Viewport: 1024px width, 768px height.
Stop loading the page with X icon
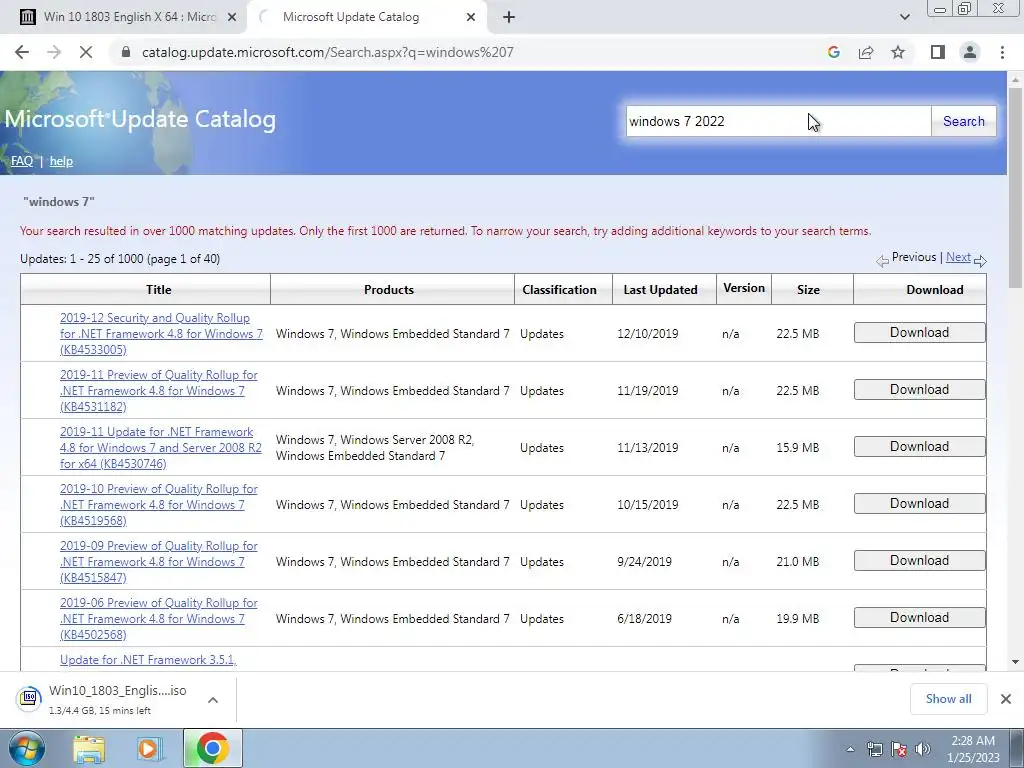point(86,52)
